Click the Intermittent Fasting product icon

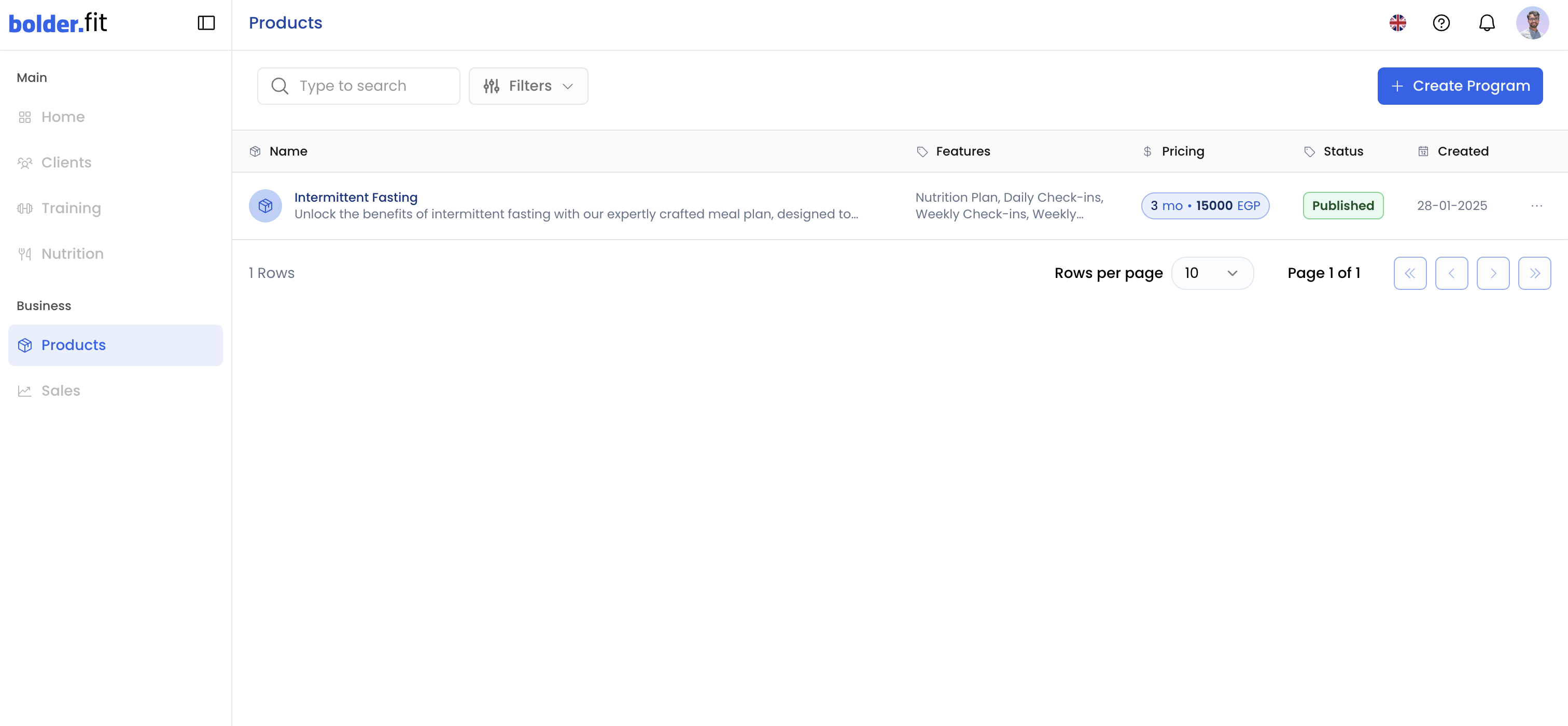[x=265, y=206]
